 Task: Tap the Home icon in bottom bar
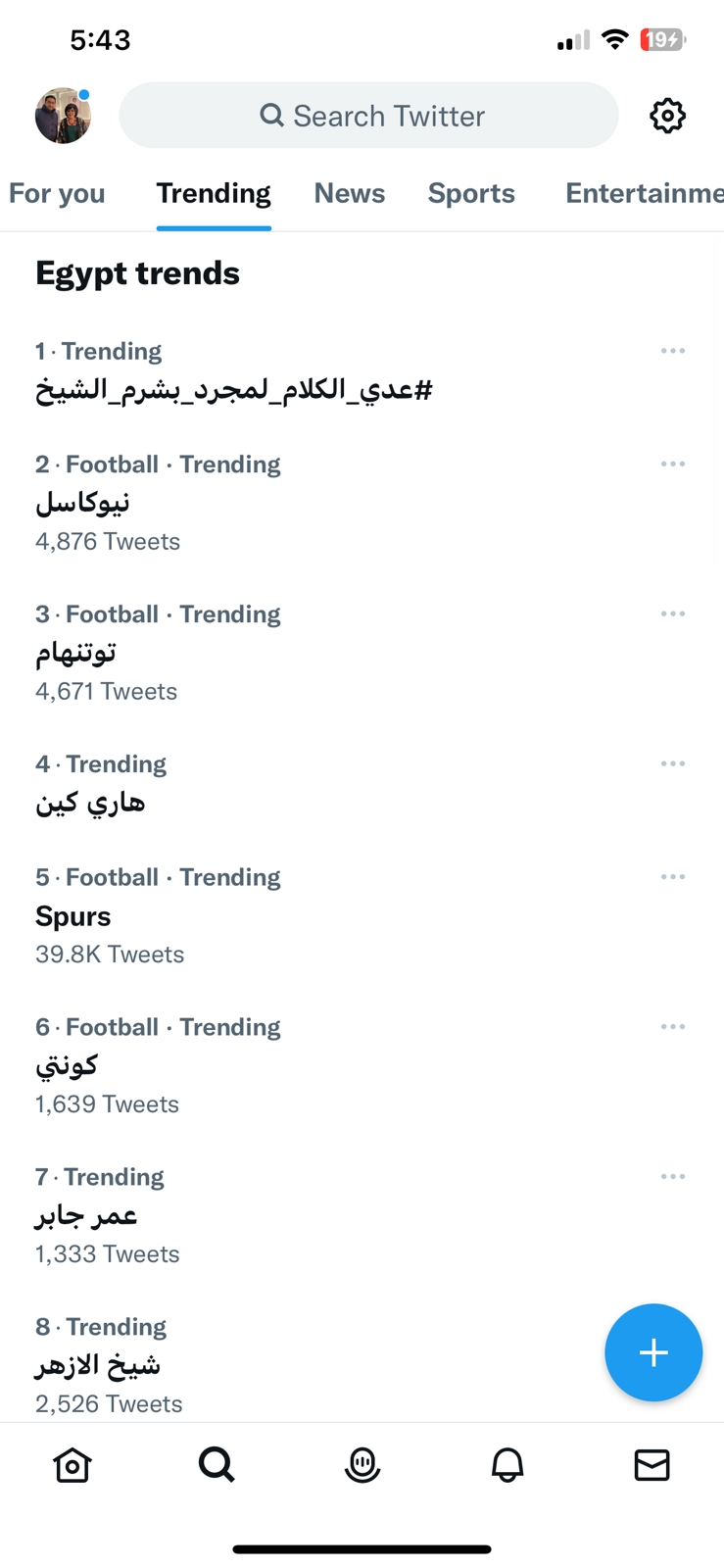(x=72, y=1465)
